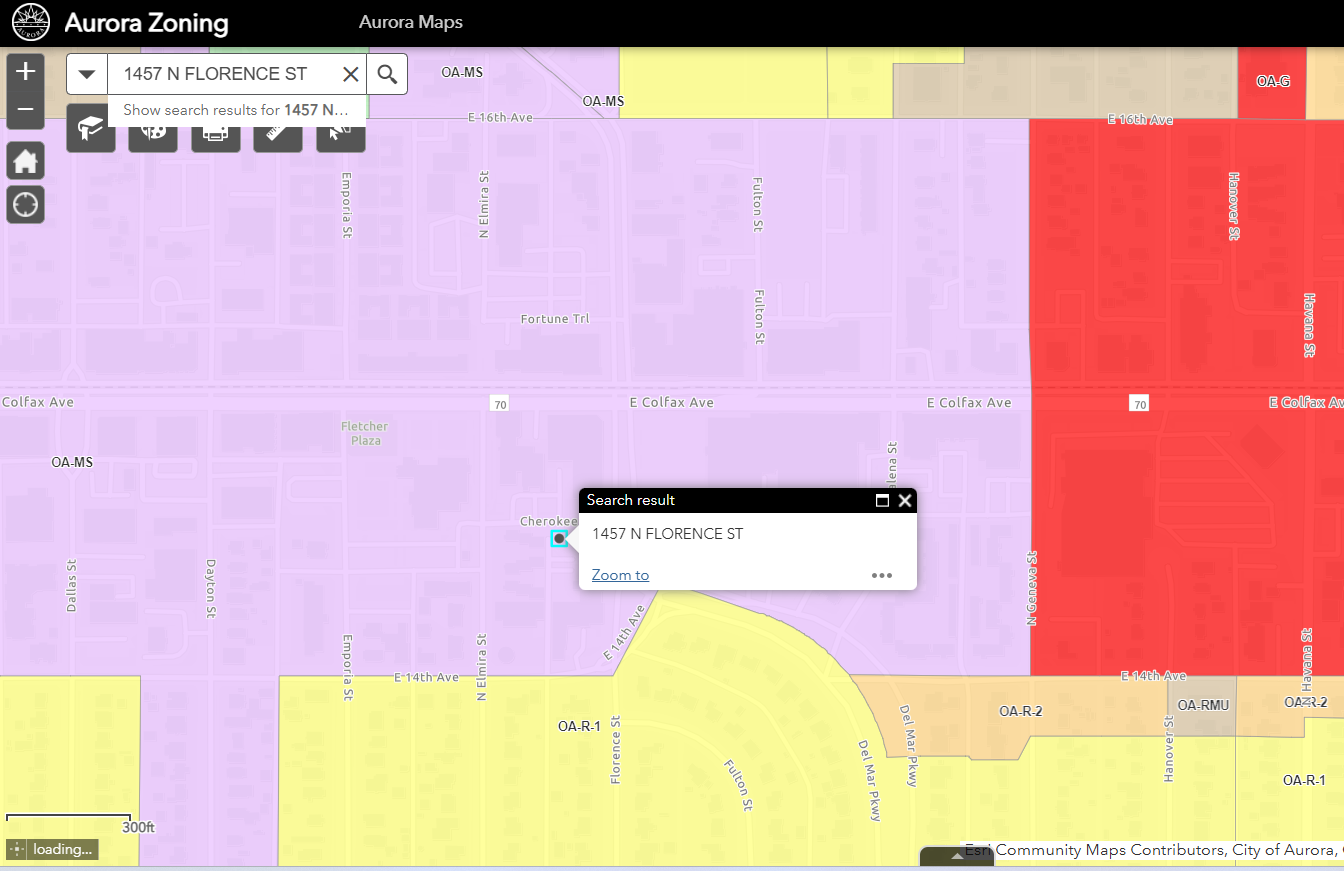Clear the search address text
Viewport: 1344px width, 871px height.
[x=350, y=74]
